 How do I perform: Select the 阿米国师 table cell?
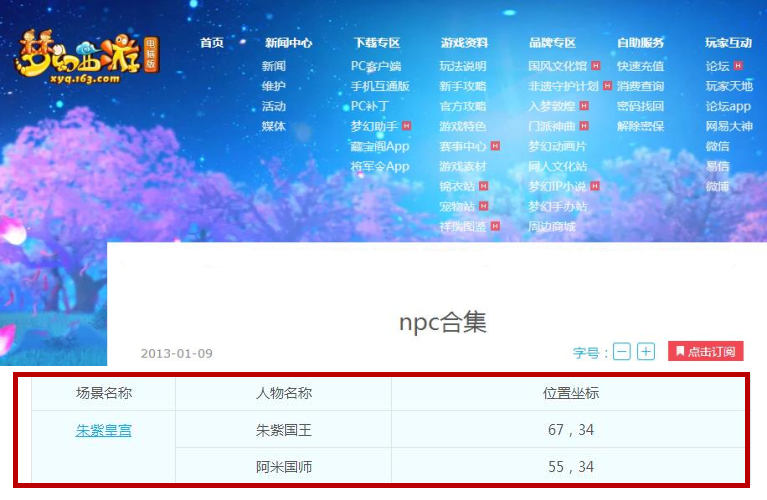(x=284, y=466)
